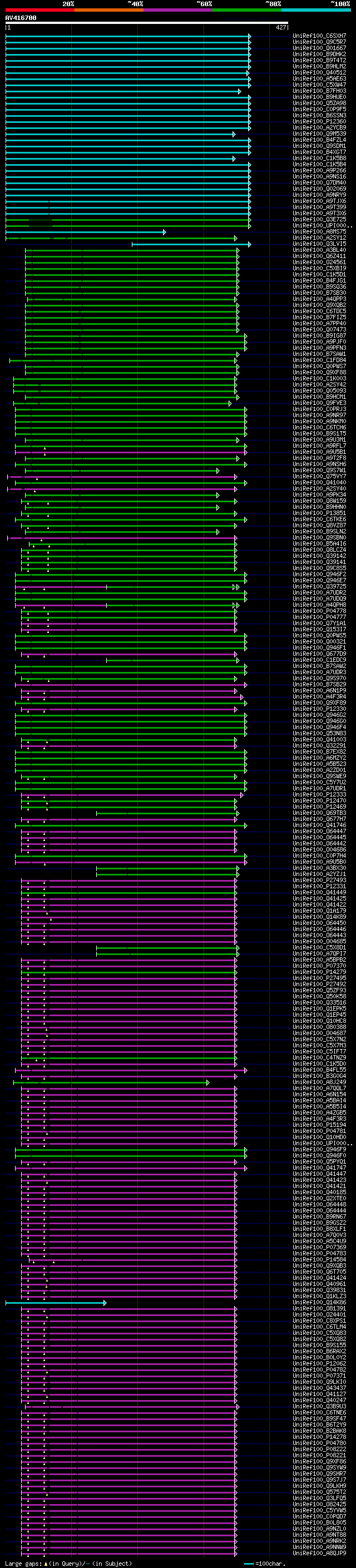Click the AV416700 query name
Screen dimensions: 356x1568
click(x=21, y=18)
